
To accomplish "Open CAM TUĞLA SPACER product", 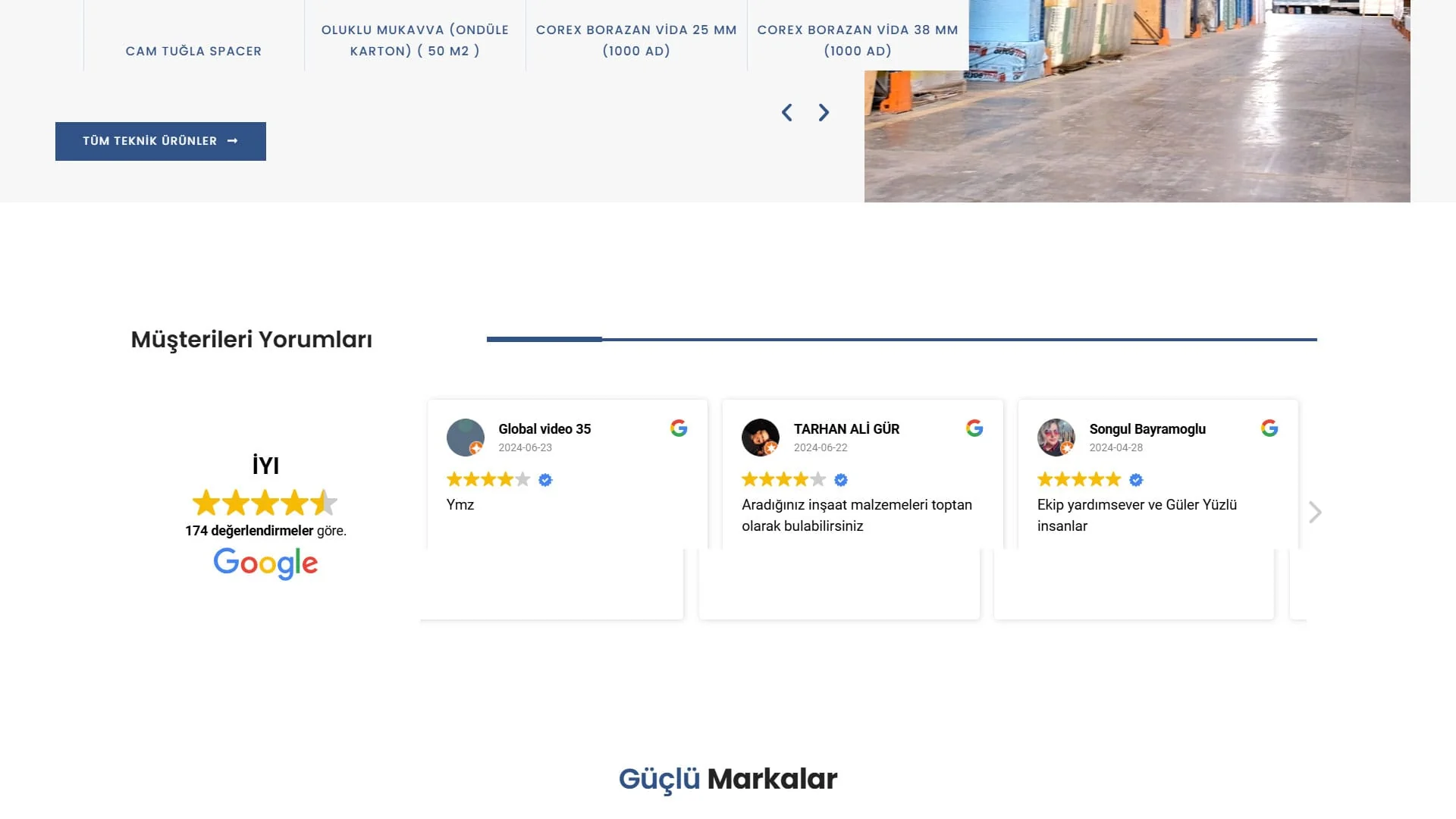I will [x=193, y=51].
